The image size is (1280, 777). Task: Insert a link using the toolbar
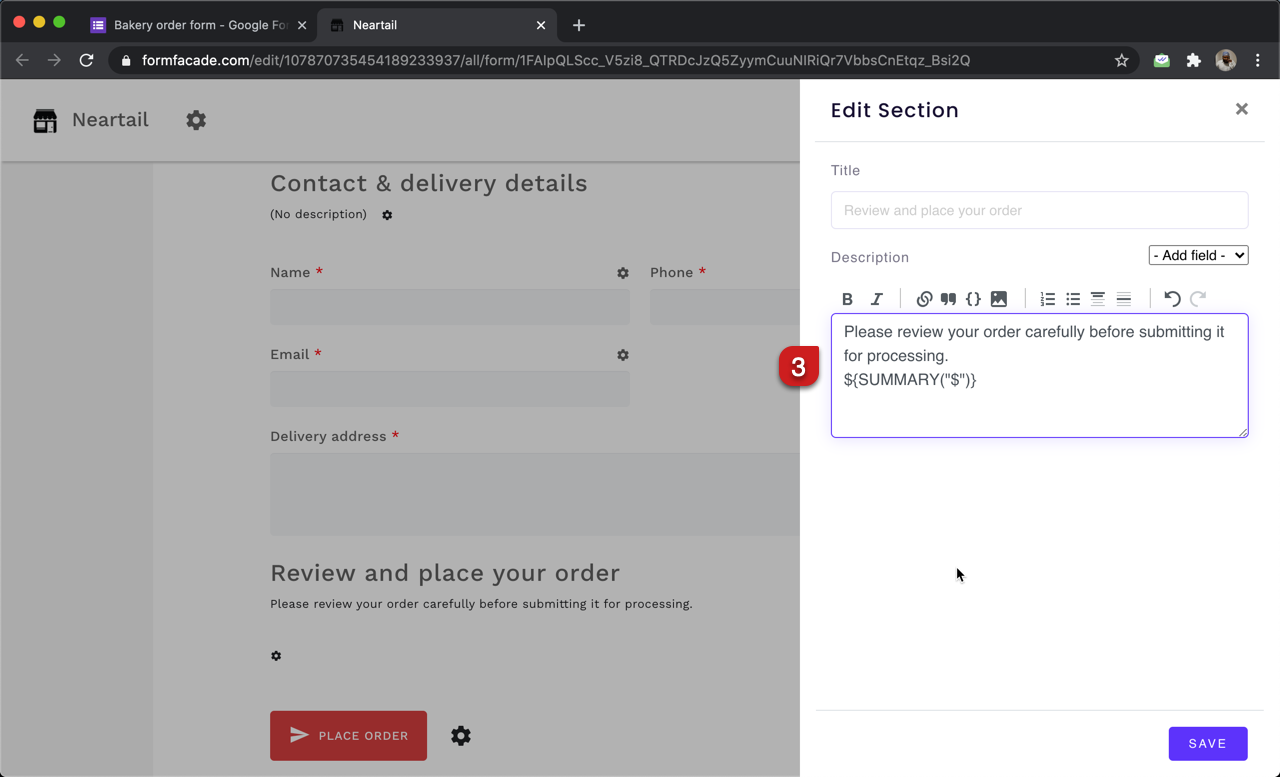[924, 299]
